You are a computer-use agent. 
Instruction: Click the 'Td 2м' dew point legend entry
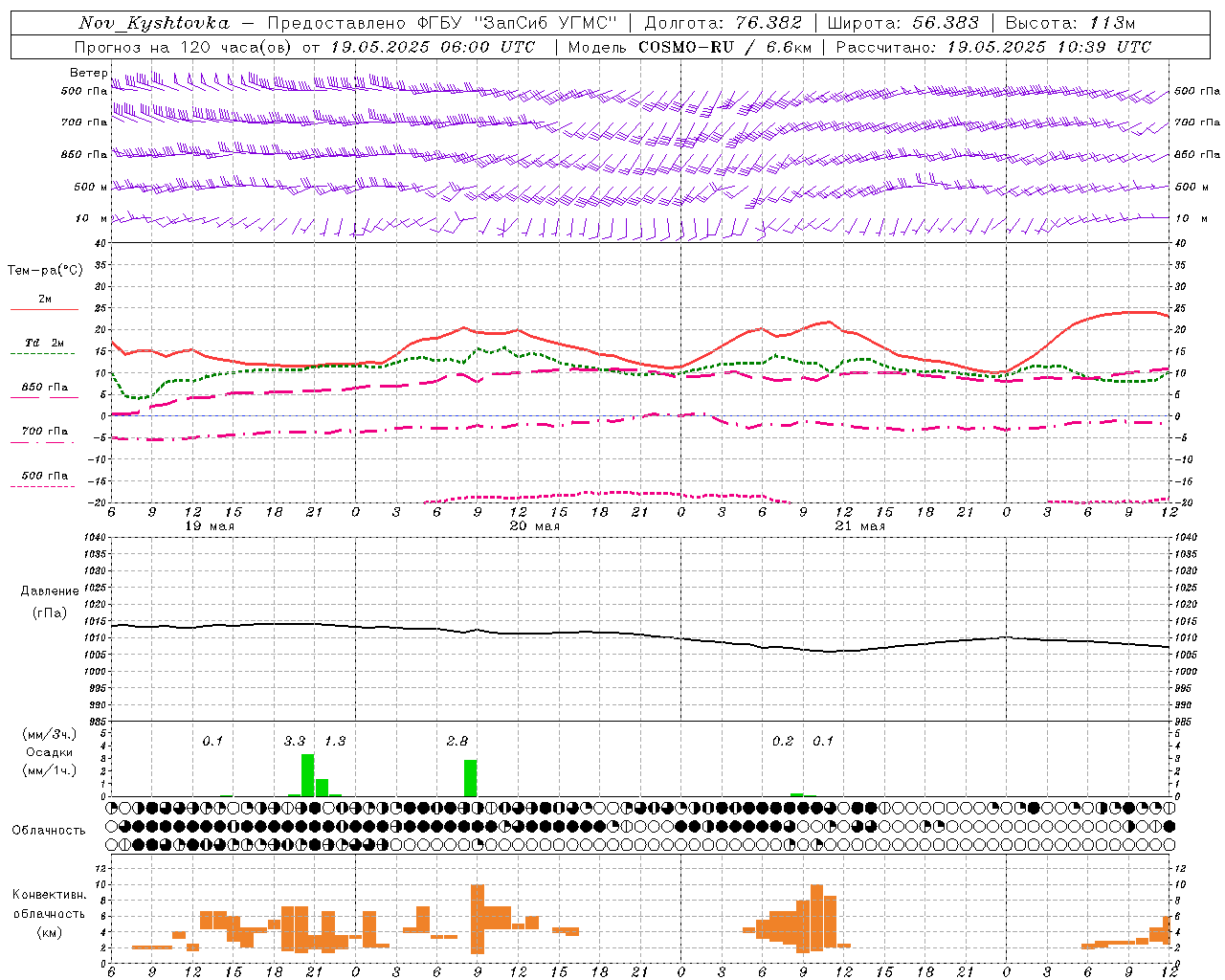pos(45,343)
